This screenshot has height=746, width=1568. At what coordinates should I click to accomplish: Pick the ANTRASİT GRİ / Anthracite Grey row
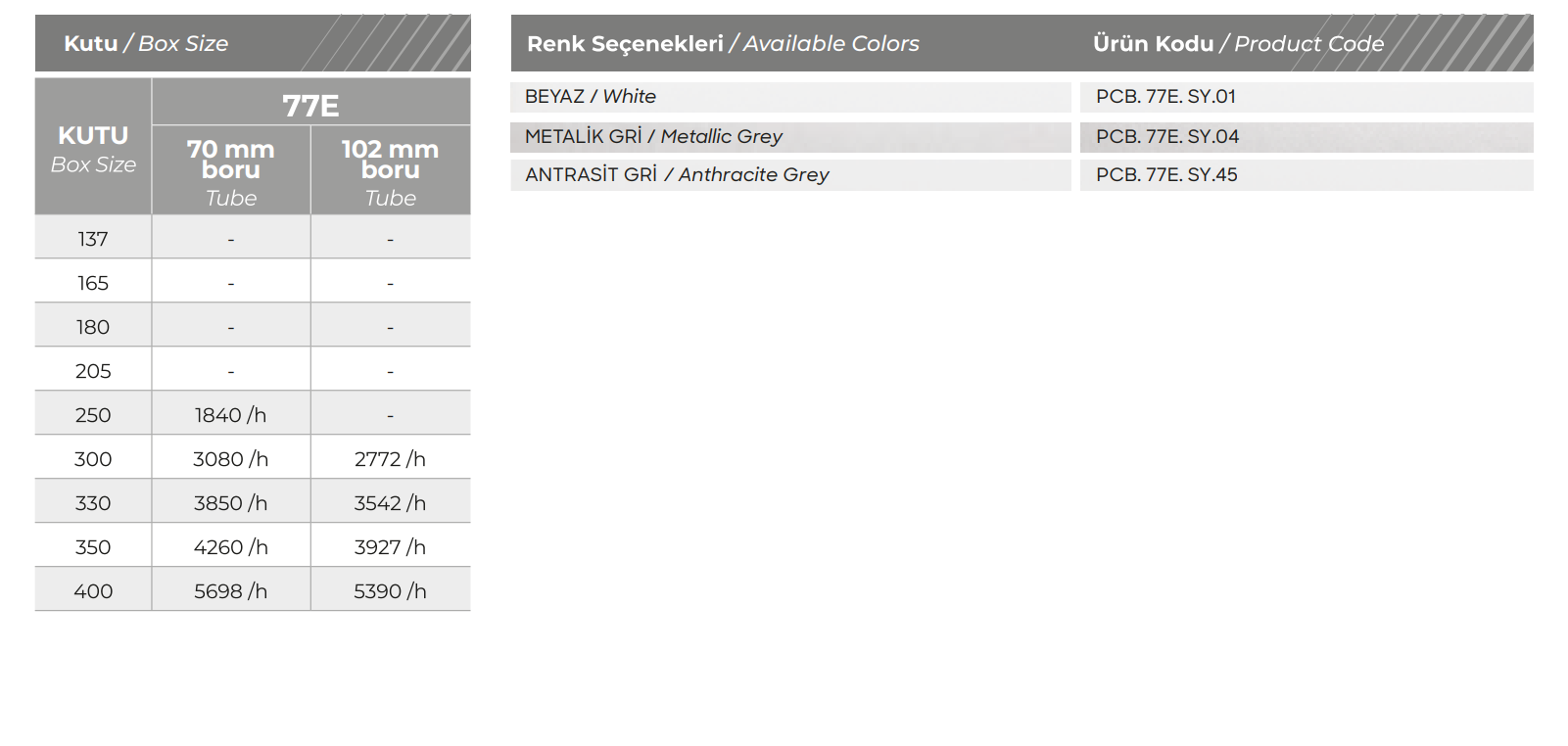[677, 175]
